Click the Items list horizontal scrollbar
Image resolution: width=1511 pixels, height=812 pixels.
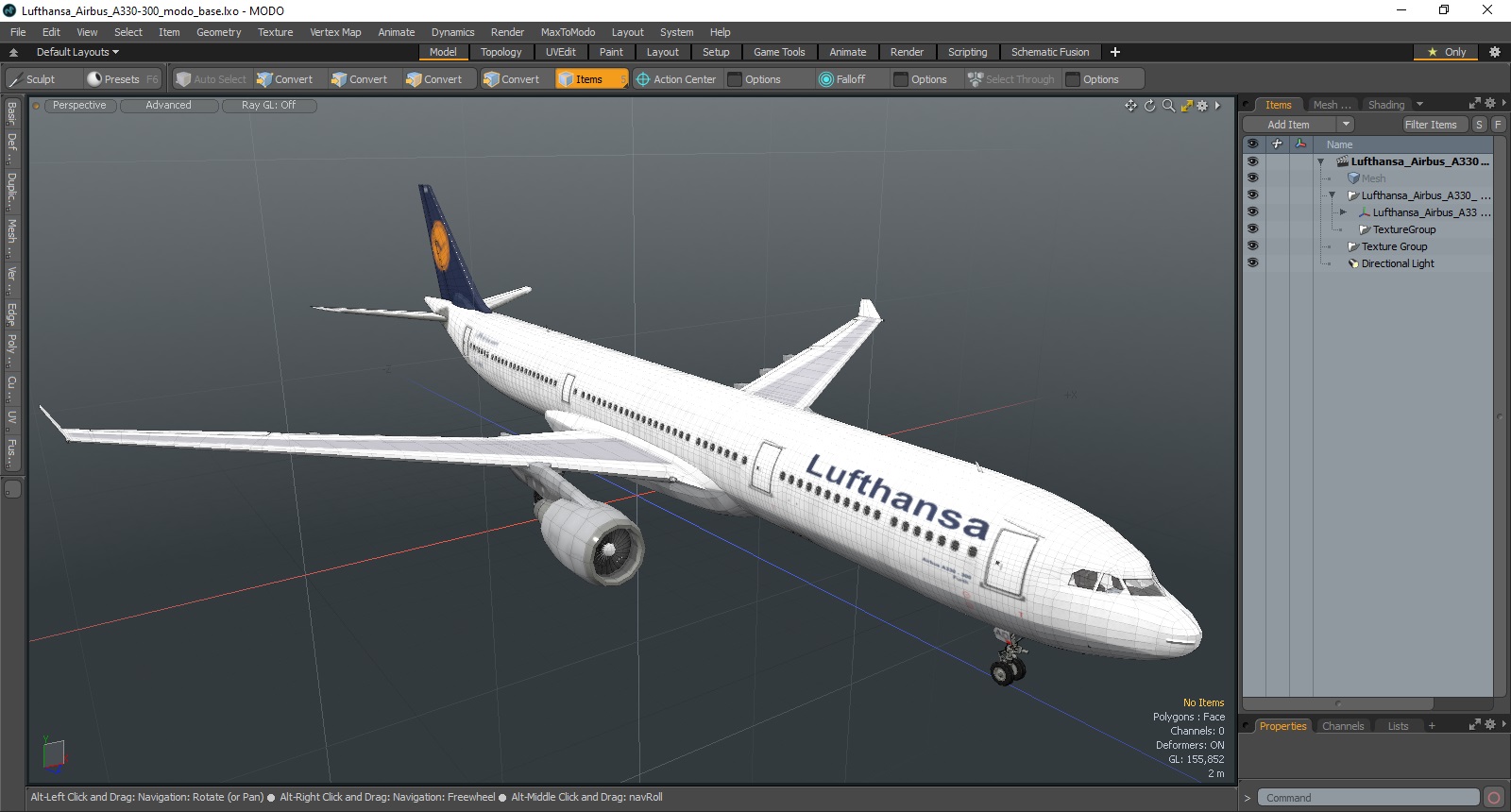coord(1338,703)
